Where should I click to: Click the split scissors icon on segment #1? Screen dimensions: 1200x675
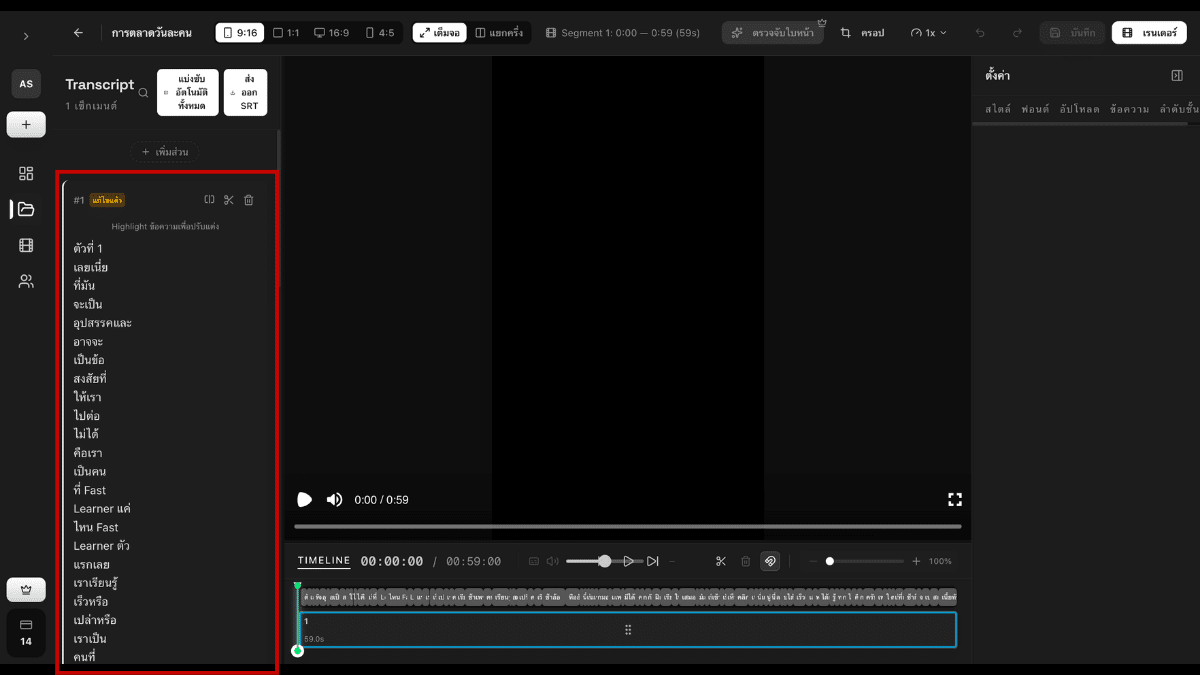229,200
